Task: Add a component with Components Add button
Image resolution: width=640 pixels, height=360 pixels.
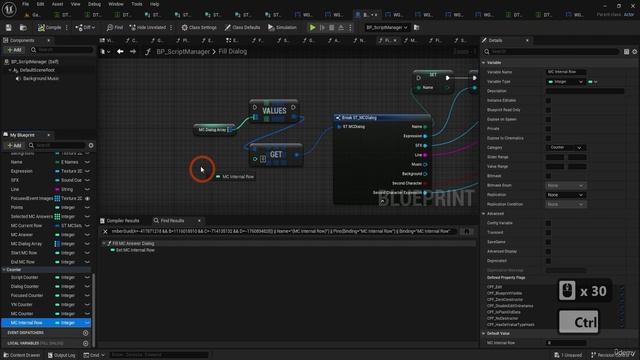Action: point(14,50)
